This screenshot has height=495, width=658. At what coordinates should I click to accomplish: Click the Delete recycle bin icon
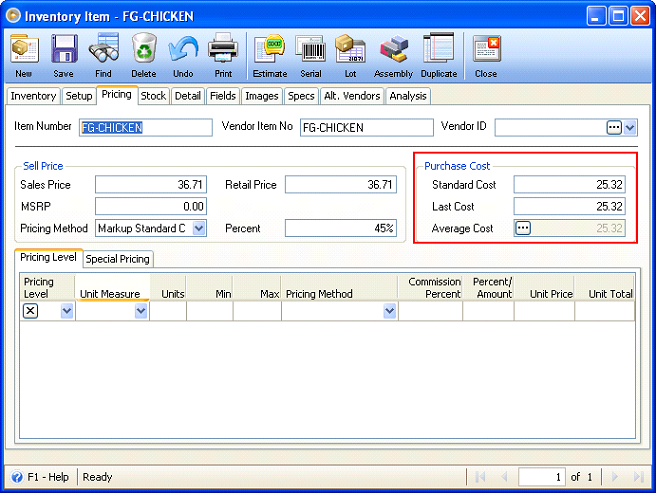(144, 50)
